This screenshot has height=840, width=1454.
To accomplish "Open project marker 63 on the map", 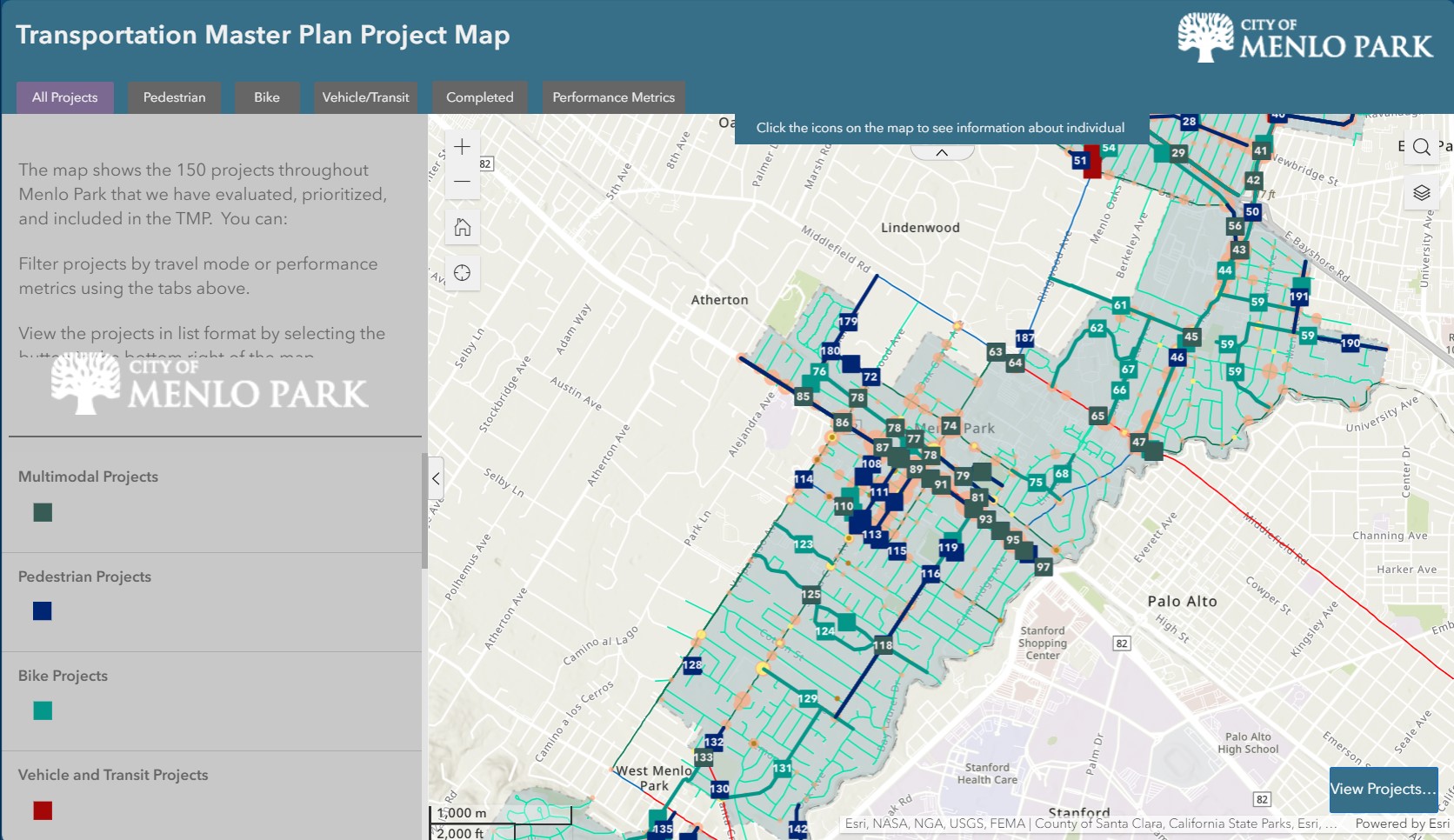I will coord(996,351).
